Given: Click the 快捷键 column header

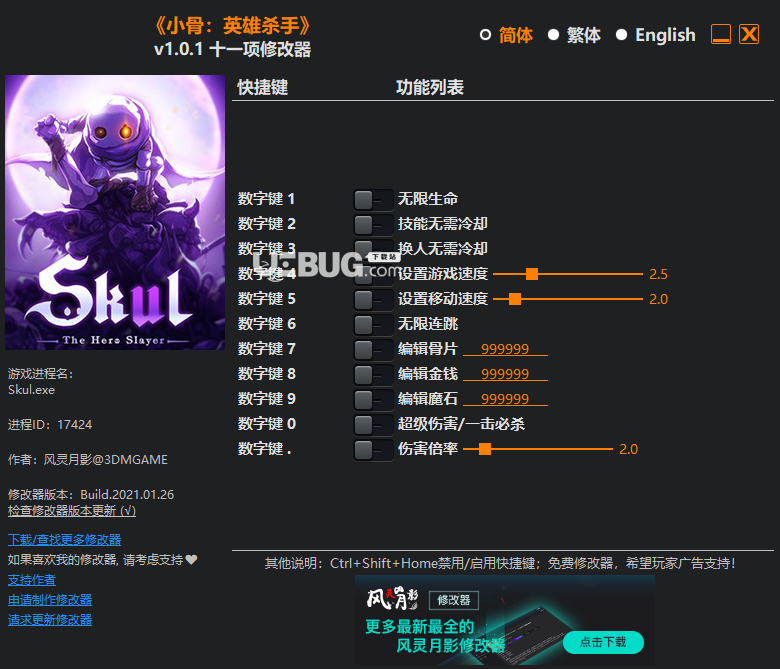Looking at the screenshot, I should point(263,88).
